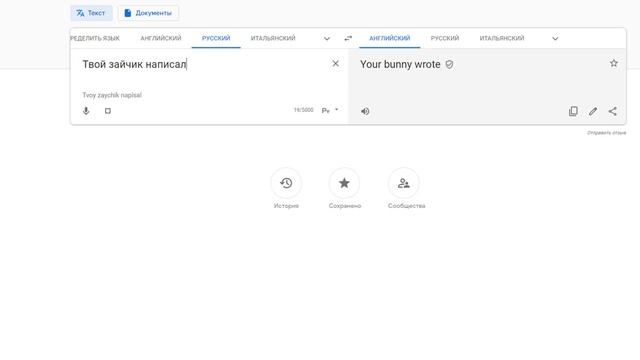Viewport: 640px width, 360px height.
Task: Clear the source text with X
Action: (x=336, y=64)
